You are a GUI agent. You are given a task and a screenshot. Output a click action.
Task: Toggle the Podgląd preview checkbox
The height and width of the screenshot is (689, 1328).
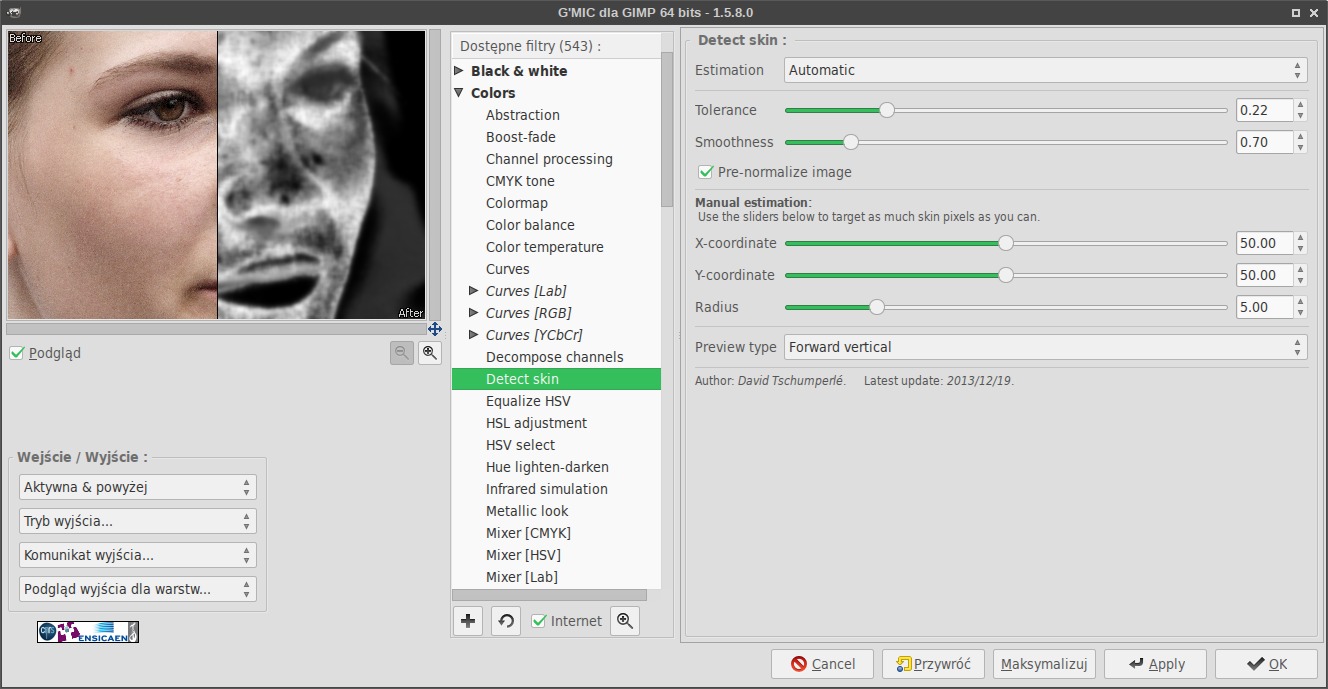(x=17, y=353)
